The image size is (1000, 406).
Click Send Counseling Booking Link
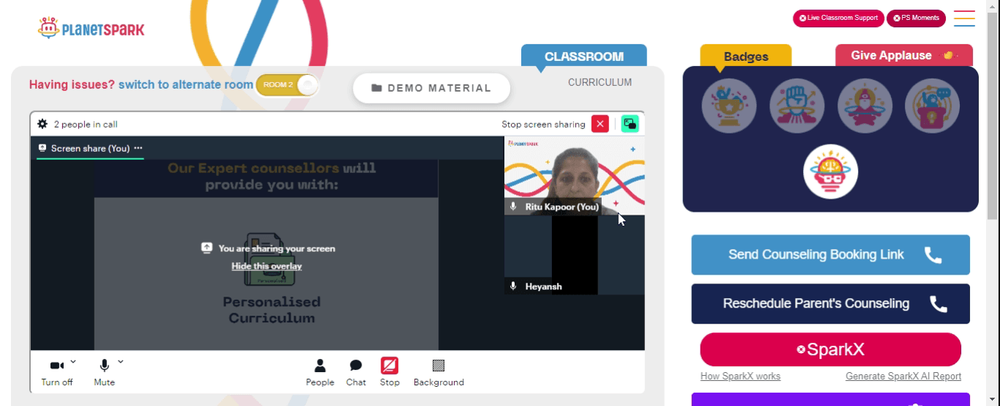830,255
